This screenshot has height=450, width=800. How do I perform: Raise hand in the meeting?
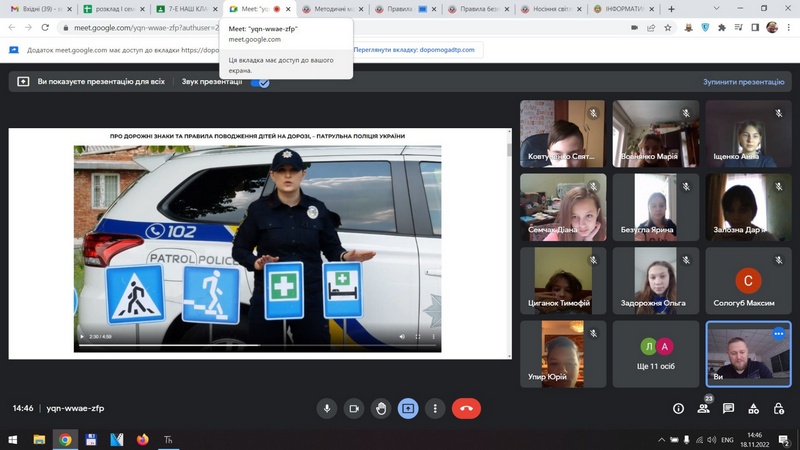pyautogui.click(x=381, y=409)
